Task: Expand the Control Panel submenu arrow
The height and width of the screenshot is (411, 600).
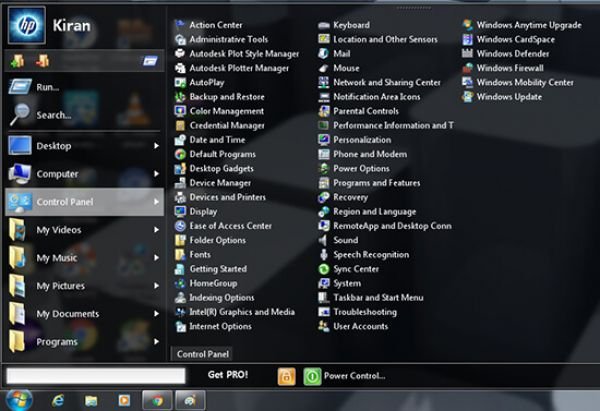Action: (156, 202)
